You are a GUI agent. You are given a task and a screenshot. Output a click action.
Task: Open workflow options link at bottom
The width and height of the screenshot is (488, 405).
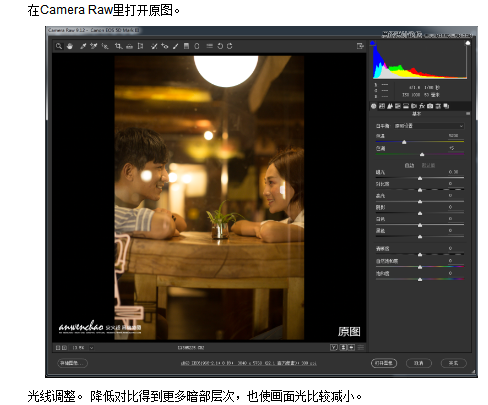point(249,363)
